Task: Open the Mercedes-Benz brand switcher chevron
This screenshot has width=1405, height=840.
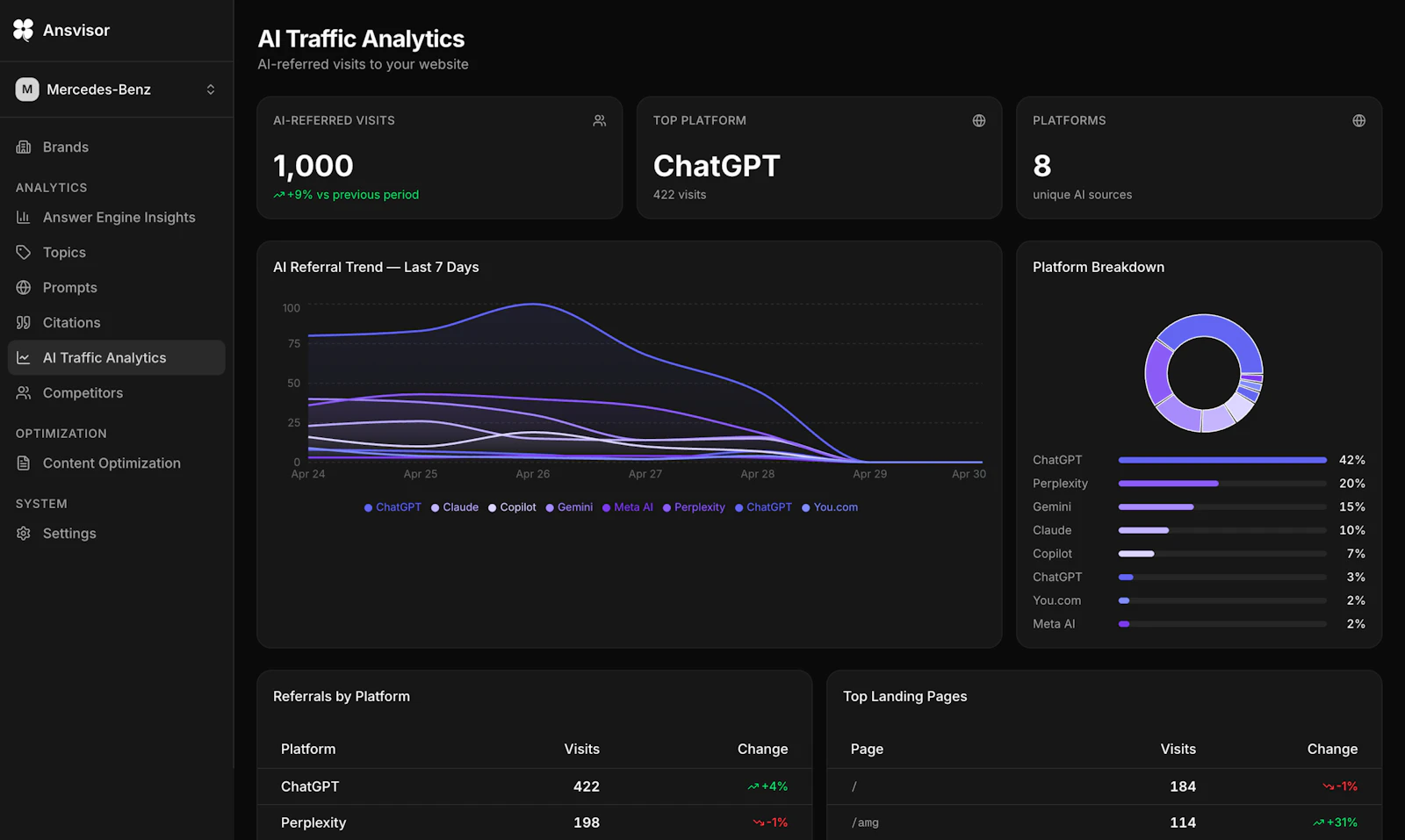Action: pos(211,90)
